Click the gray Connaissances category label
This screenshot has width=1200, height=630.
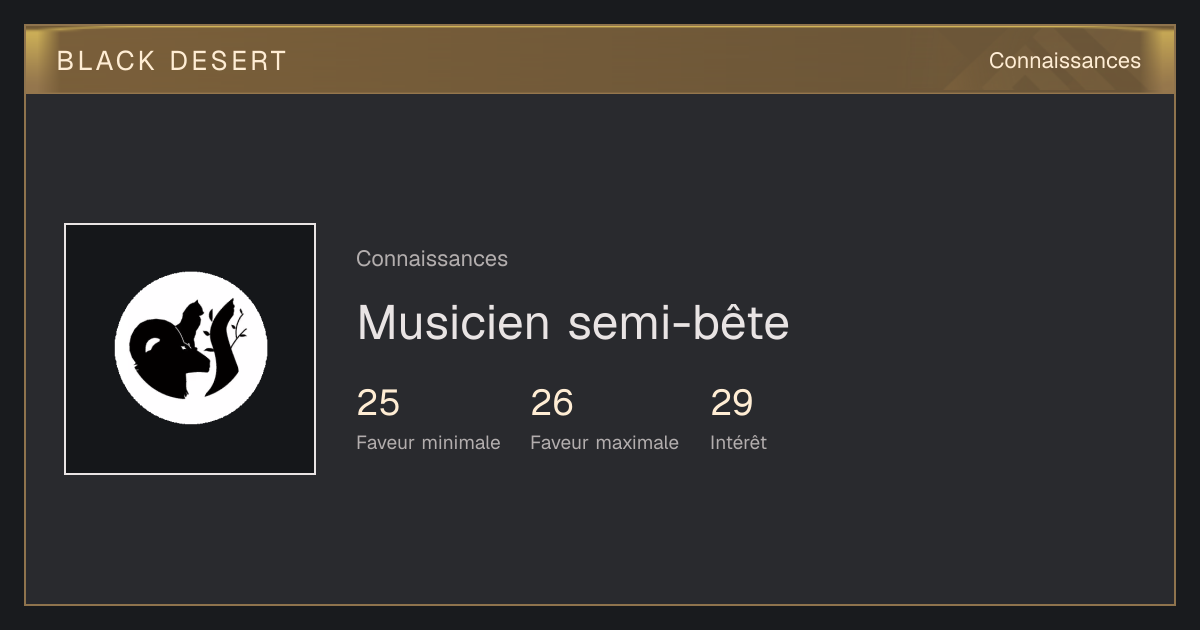pos(432,259)
